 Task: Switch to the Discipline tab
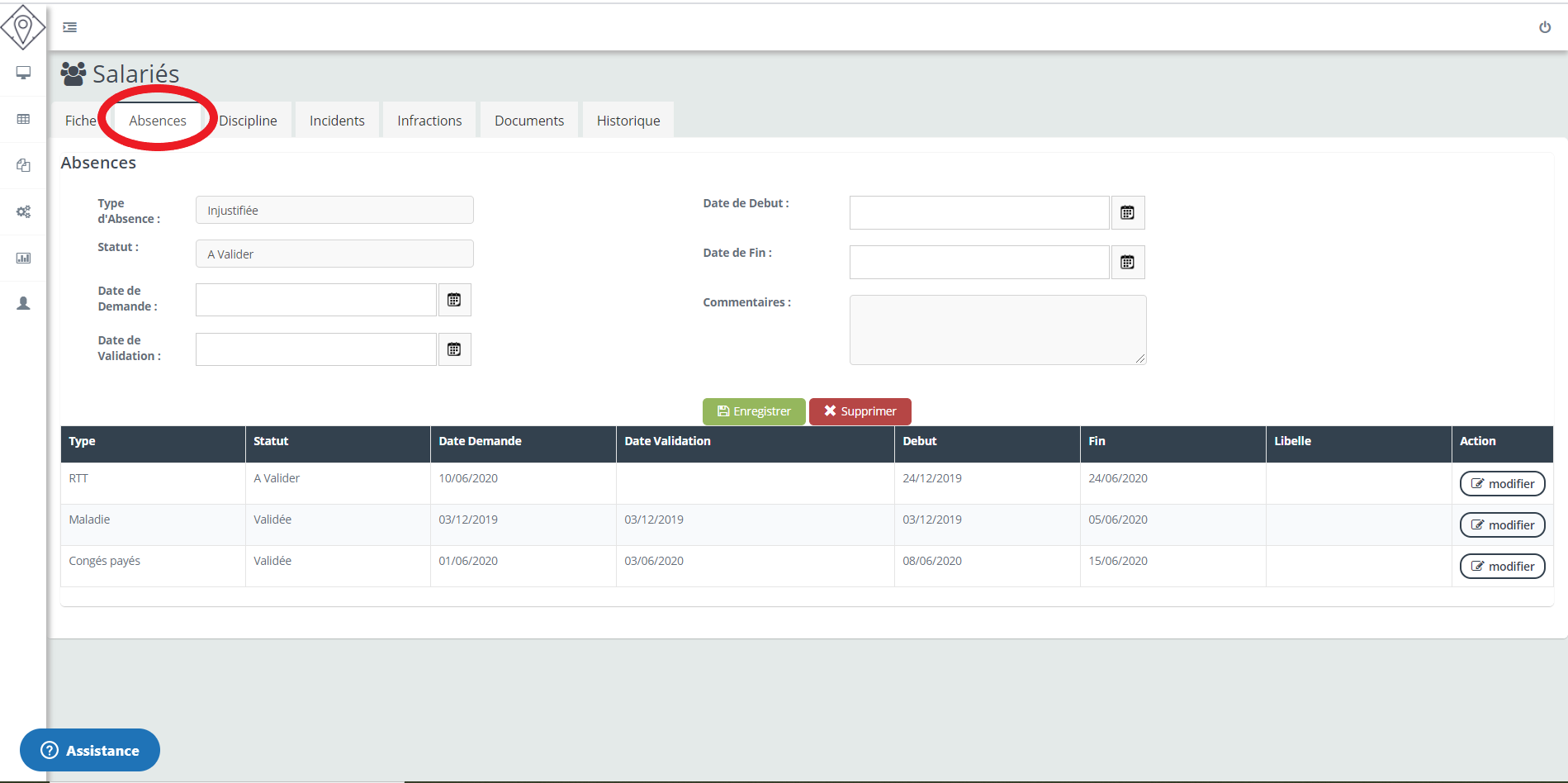pyautogui.click(x=249, y=121)
